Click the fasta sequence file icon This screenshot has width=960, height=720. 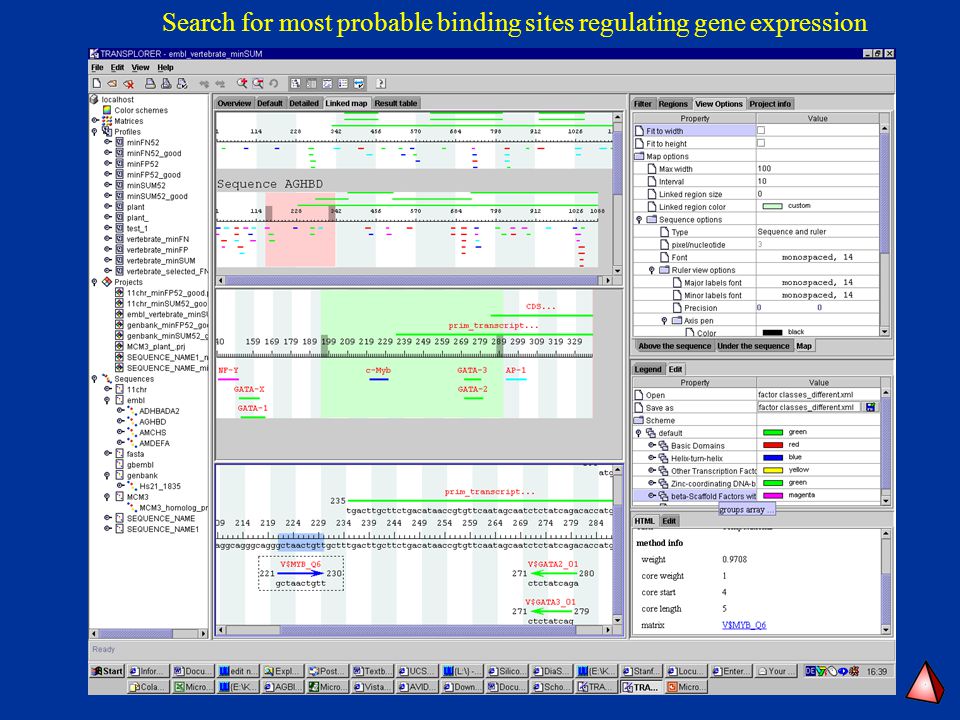[119, 454]
